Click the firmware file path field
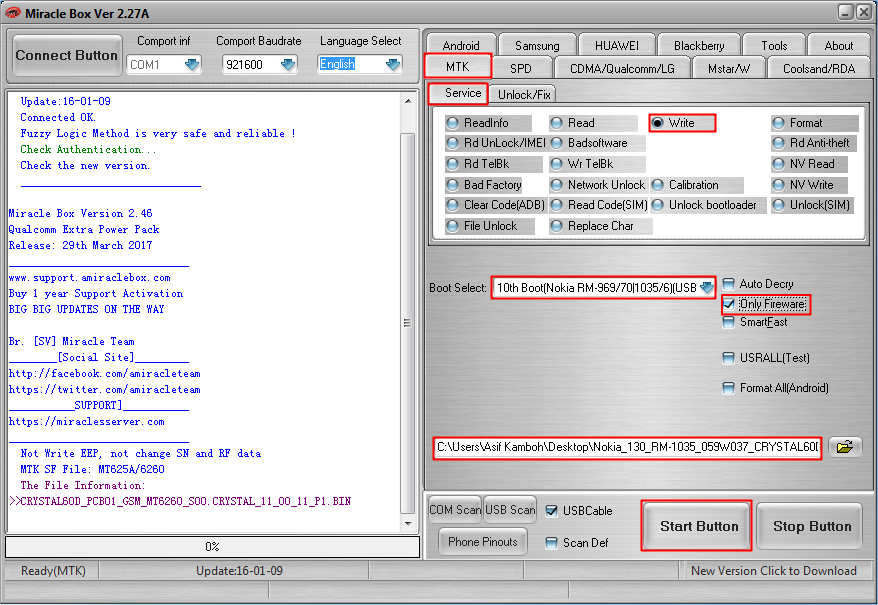 [627, 447]
